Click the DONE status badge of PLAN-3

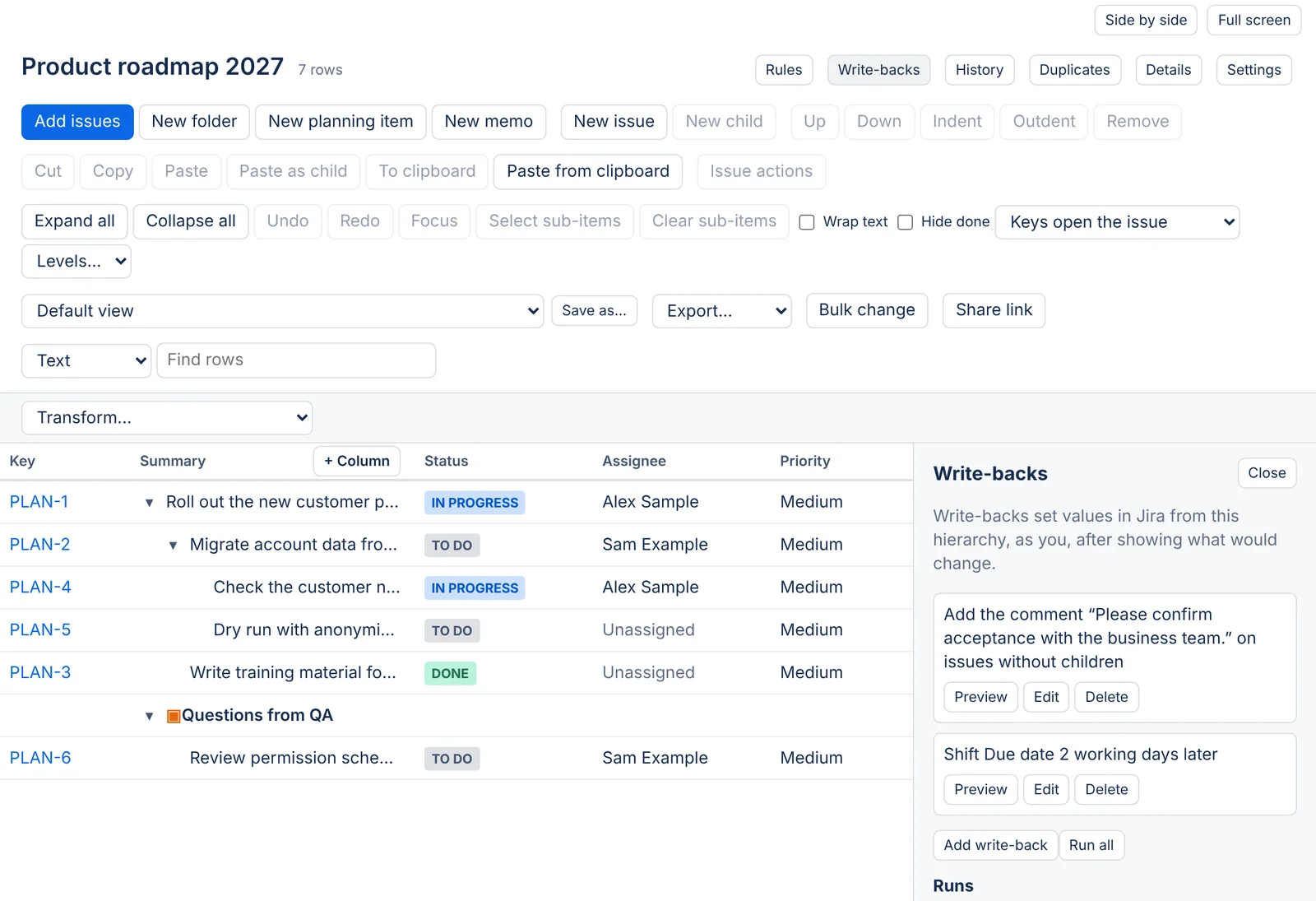coord(450,674)
